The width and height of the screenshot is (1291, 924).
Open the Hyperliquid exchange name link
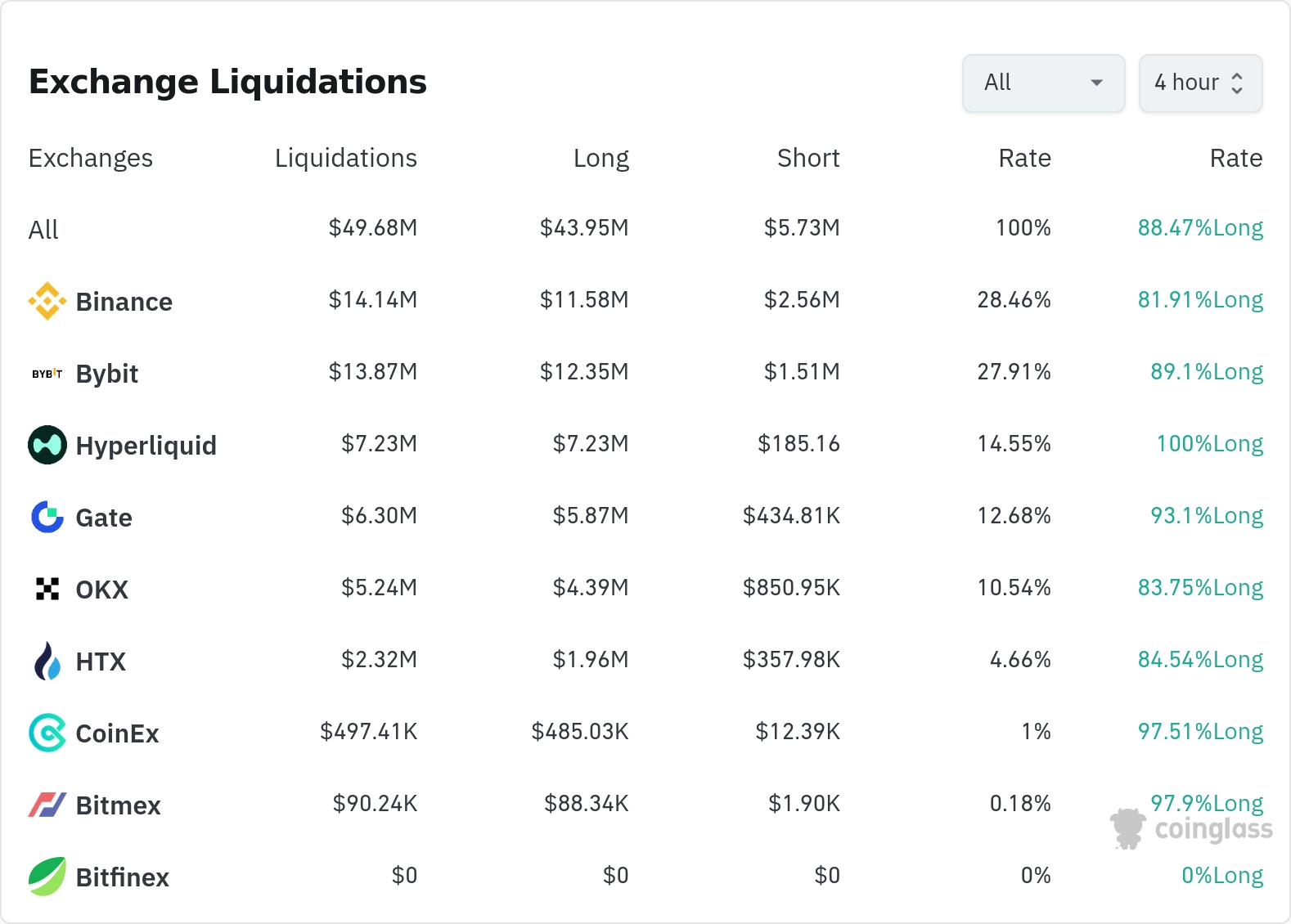(x=146, y=446)
